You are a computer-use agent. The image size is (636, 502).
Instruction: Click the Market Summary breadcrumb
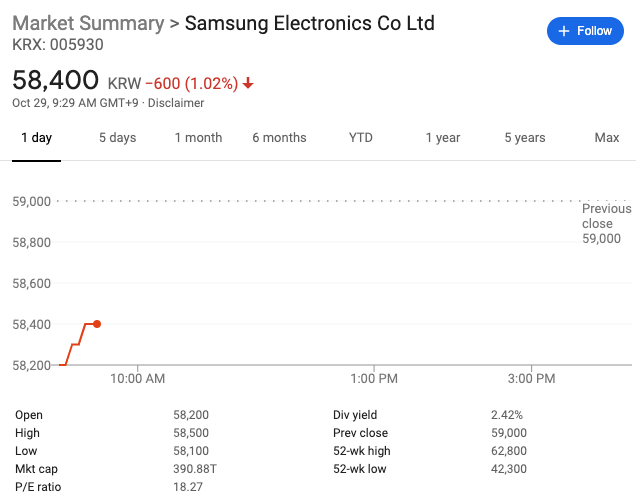[88, 23]
